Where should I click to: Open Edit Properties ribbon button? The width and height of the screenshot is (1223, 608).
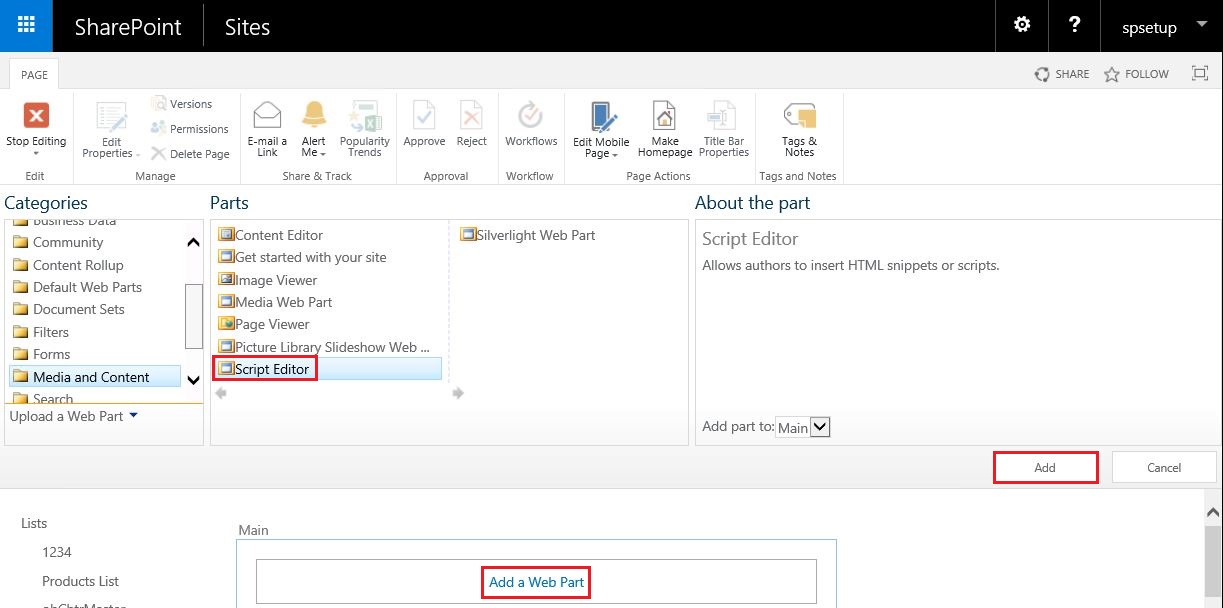click(x=111, y=129)
